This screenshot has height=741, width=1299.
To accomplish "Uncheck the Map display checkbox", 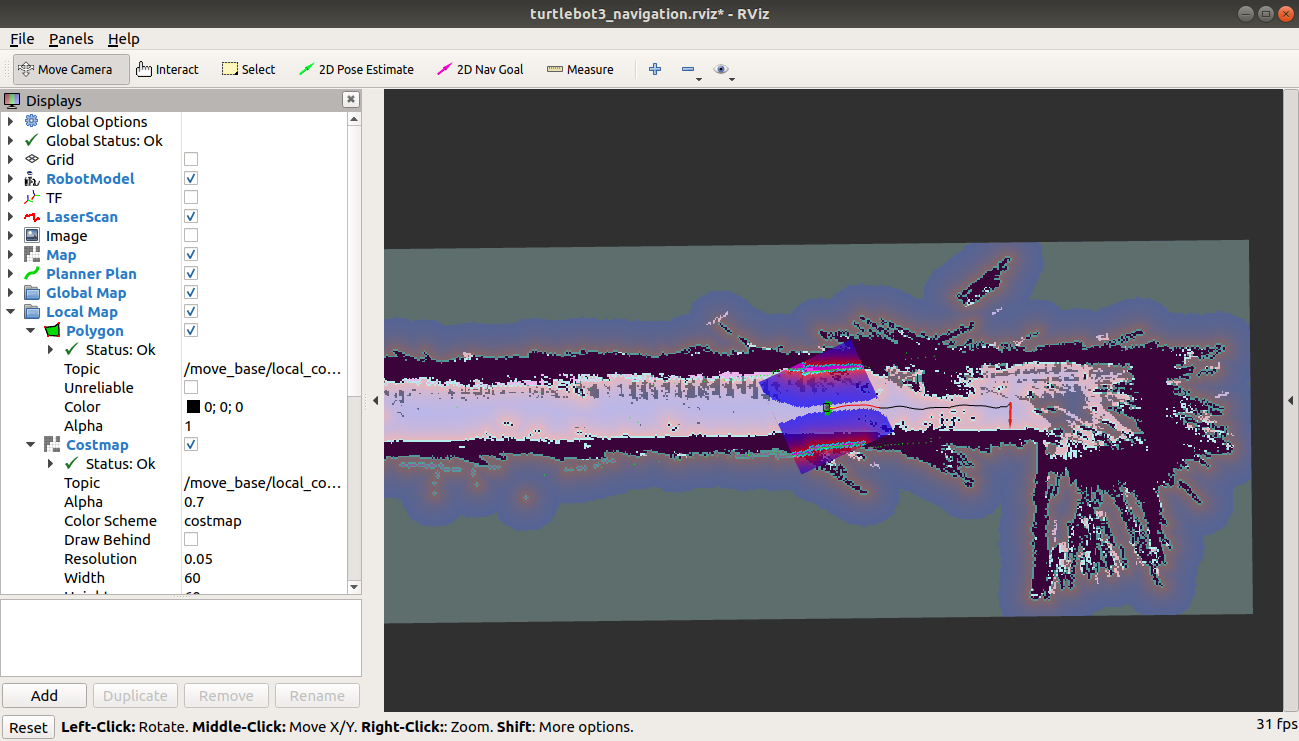I will 191,254.
